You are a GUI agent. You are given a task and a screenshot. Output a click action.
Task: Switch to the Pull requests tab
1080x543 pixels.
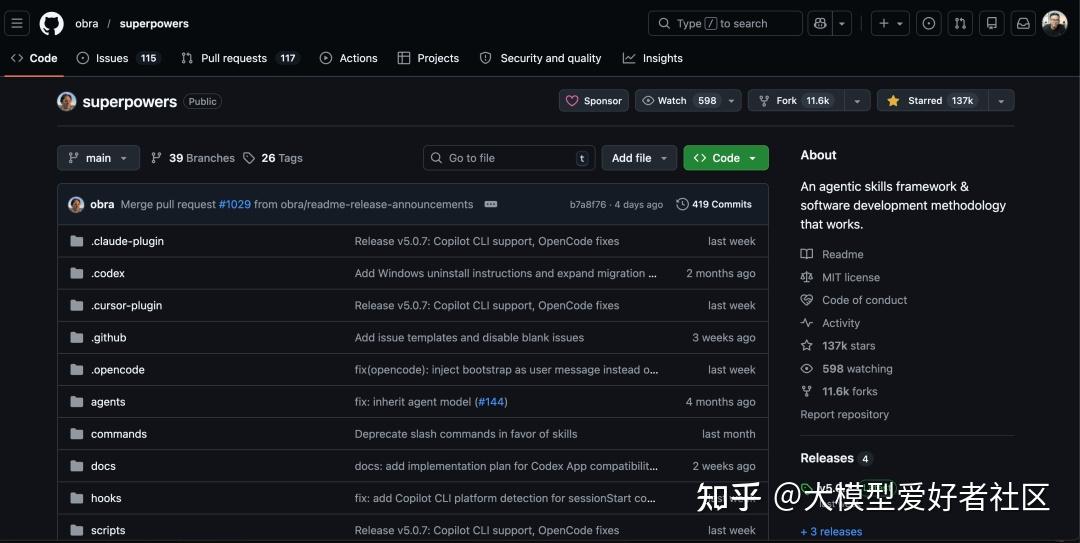point(240,59)
